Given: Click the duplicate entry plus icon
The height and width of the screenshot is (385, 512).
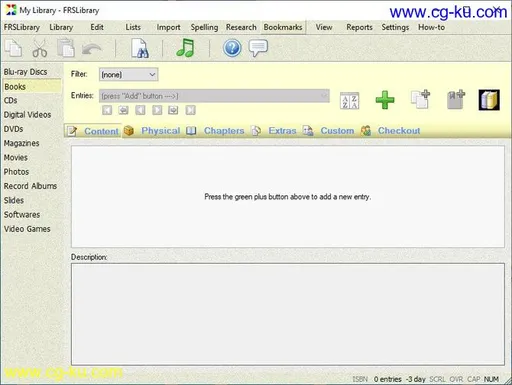Looking at the screenshot, I should pos(420,99).
